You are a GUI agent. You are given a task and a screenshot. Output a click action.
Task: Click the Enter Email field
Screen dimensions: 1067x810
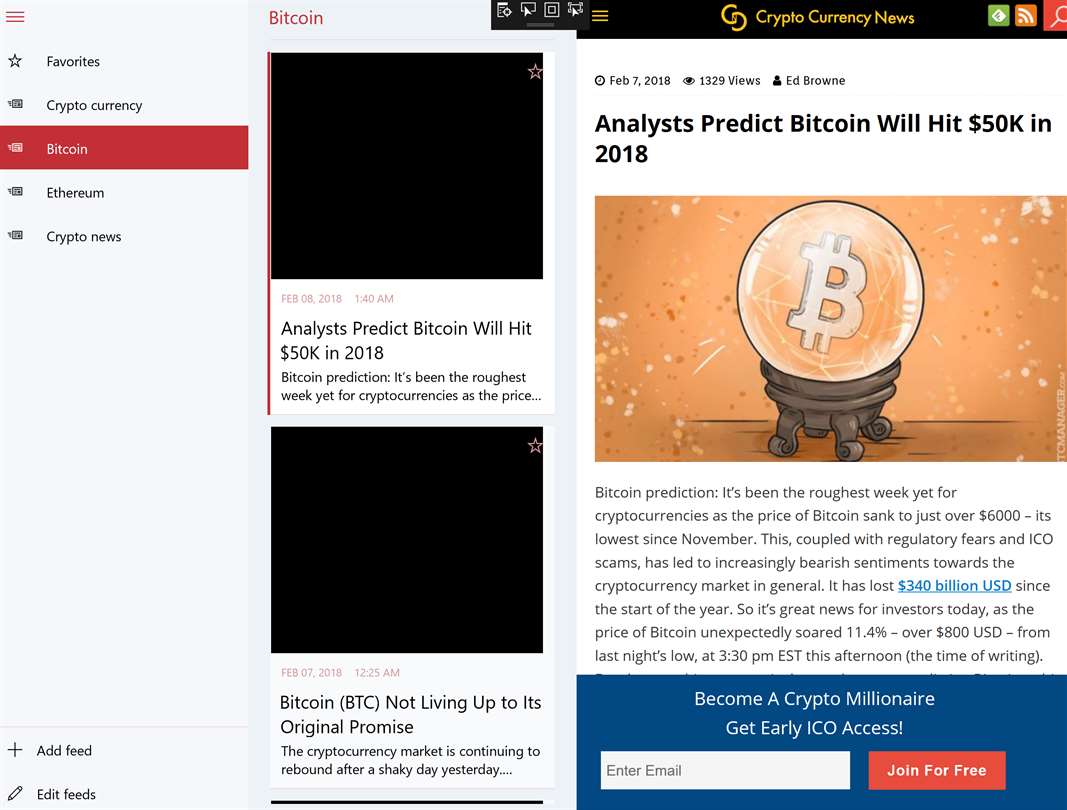[725, 771]
